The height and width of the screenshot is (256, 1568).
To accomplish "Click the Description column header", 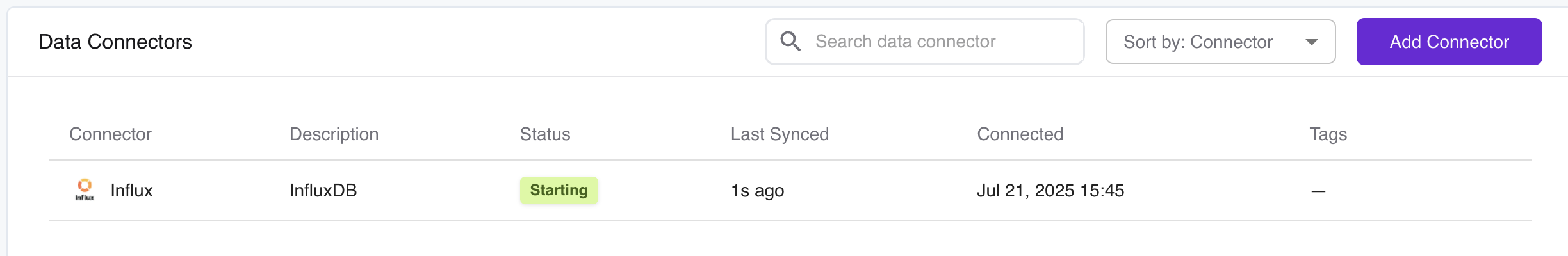I will [x=334, y=134].
